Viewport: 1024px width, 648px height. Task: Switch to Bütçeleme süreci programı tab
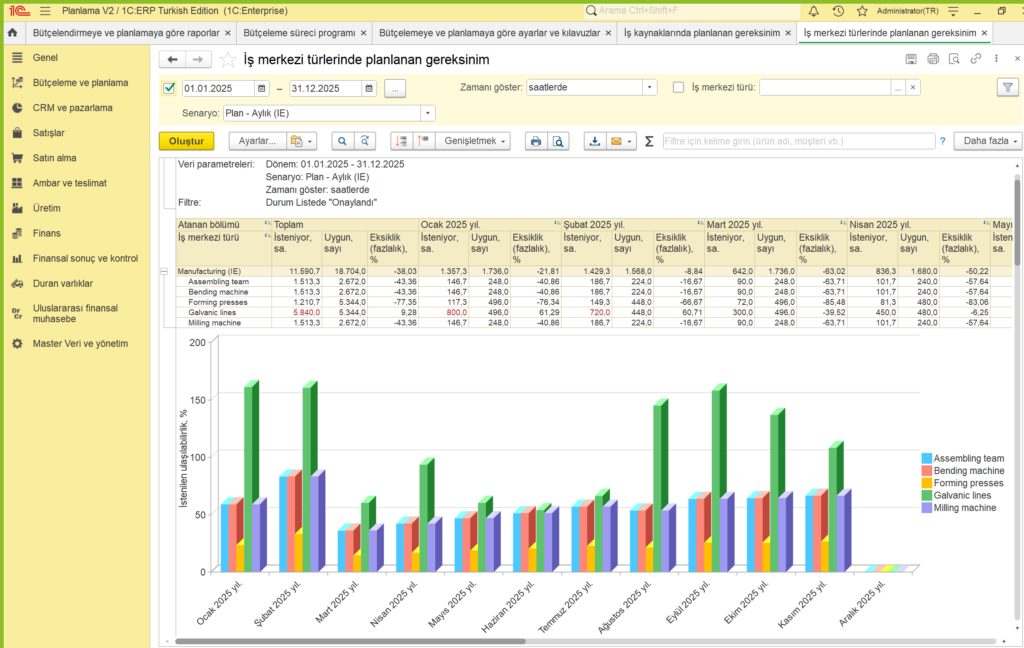tap(300, 33)
